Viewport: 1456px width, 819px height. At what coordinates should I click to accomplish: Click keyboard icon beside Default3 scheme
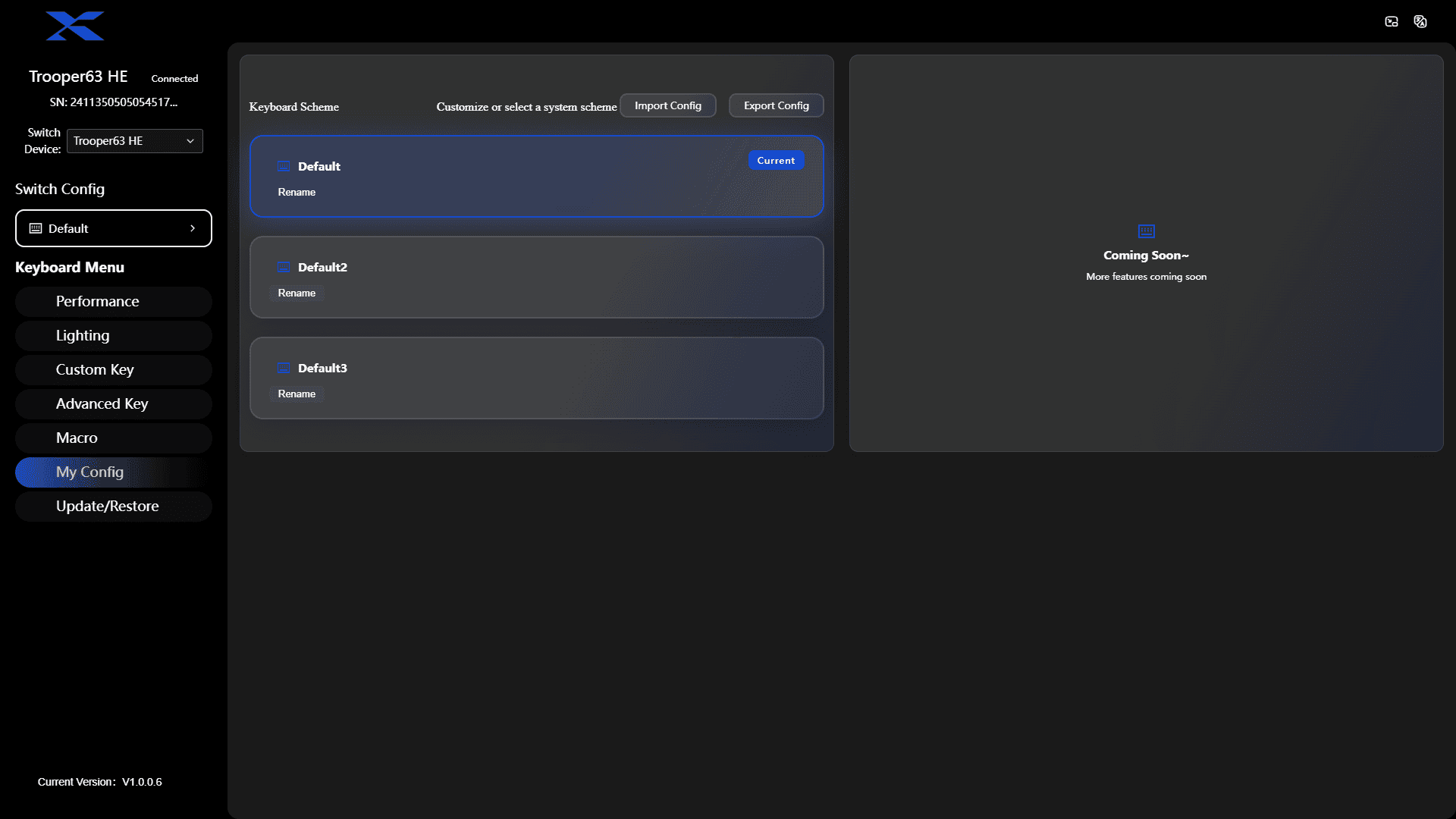(284, 368)
